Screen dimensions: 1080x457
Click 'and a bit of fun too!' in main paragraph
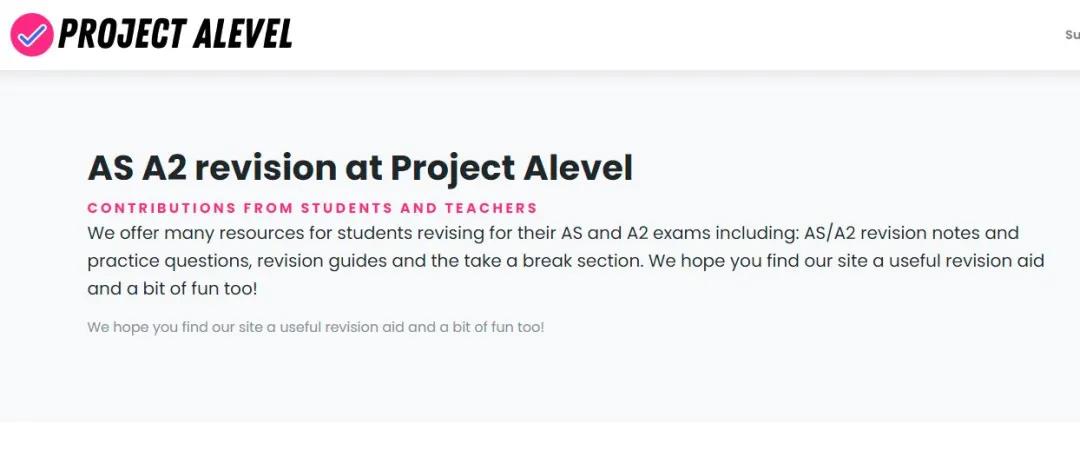tap(172, 289)
